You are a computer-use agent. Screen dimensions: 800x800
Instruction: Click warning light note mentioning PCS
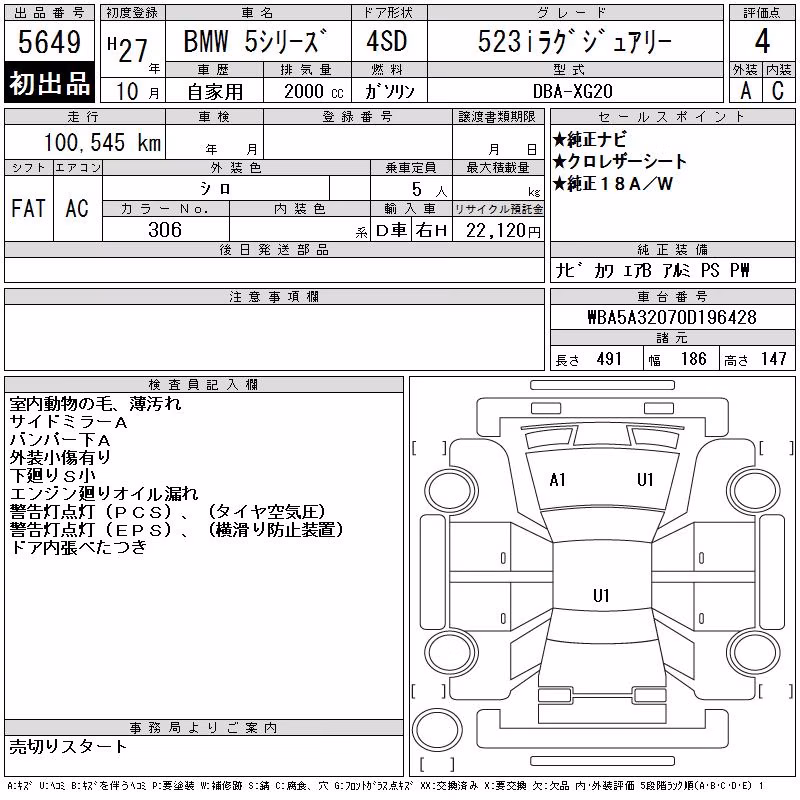pos(167,511)
